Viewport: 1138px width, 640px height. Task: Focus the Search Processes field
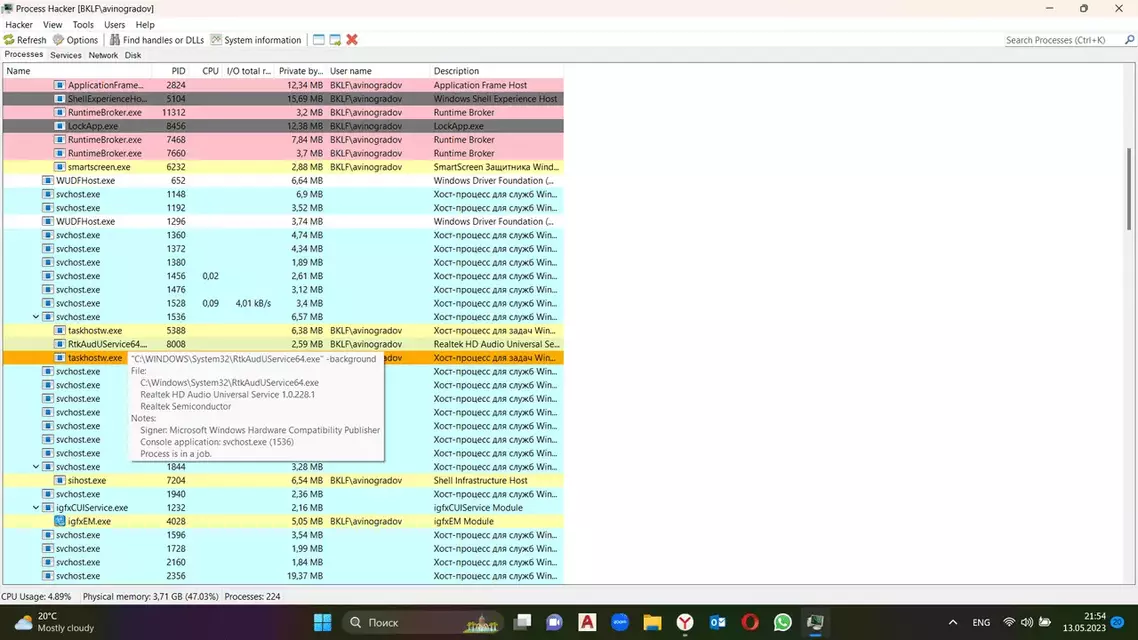(1063, 40)
